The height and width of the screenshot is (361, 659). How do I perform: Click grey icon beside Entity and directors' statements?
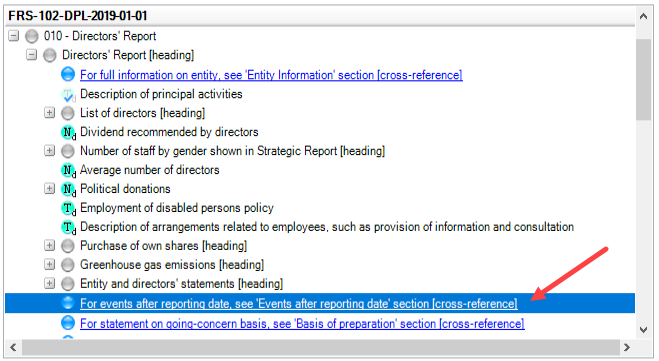pyautogui.click(x=68, y=284)
